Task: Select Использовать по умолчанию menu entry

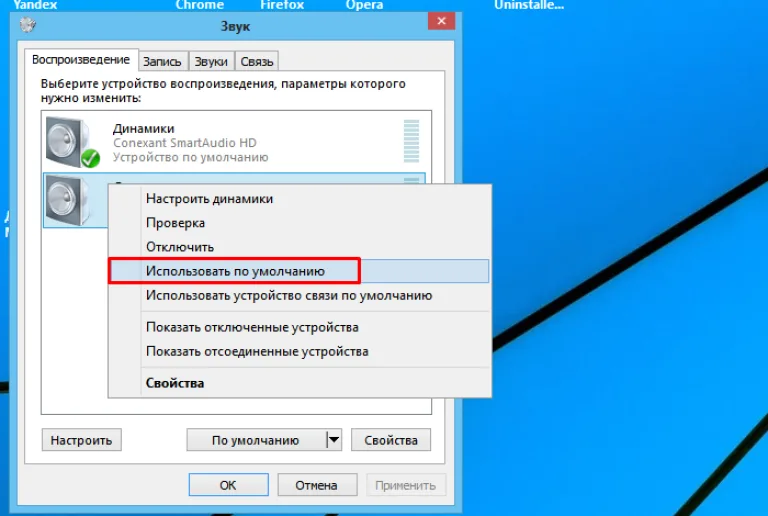Action: tap(299, 271)
